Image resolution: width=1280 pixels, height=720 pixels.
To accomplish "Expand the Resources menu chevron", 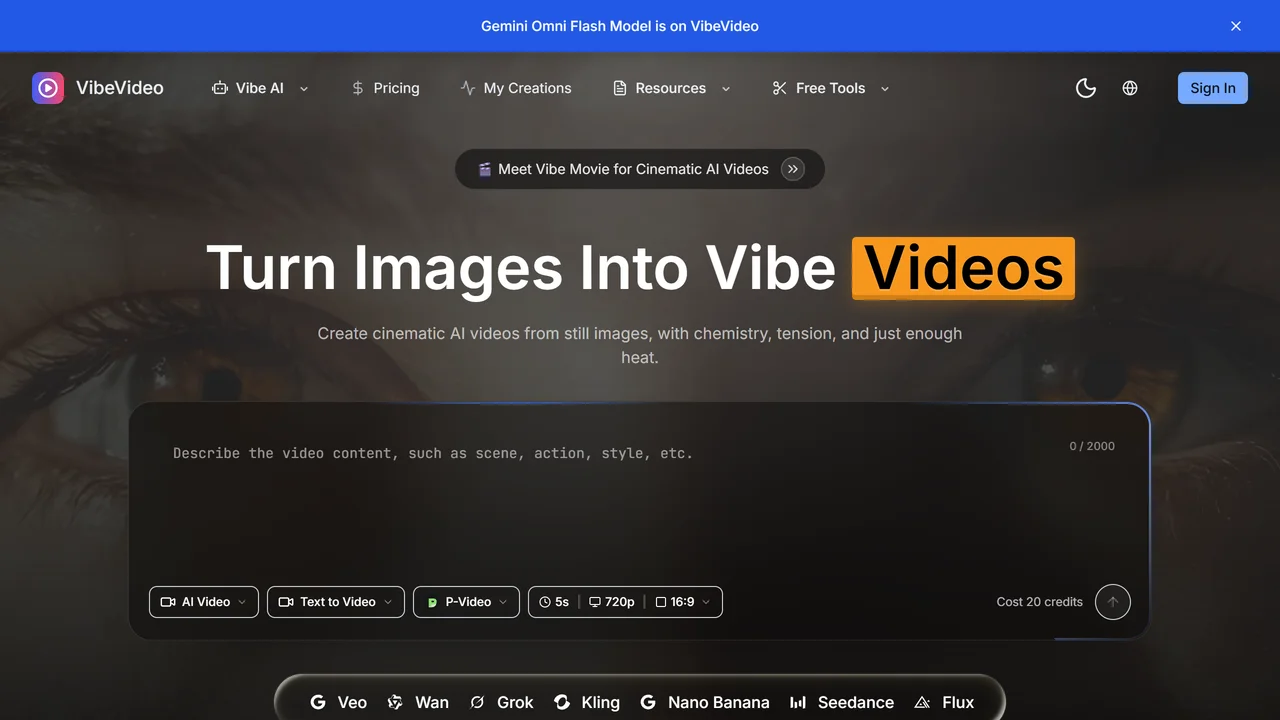I will [726, 89].
